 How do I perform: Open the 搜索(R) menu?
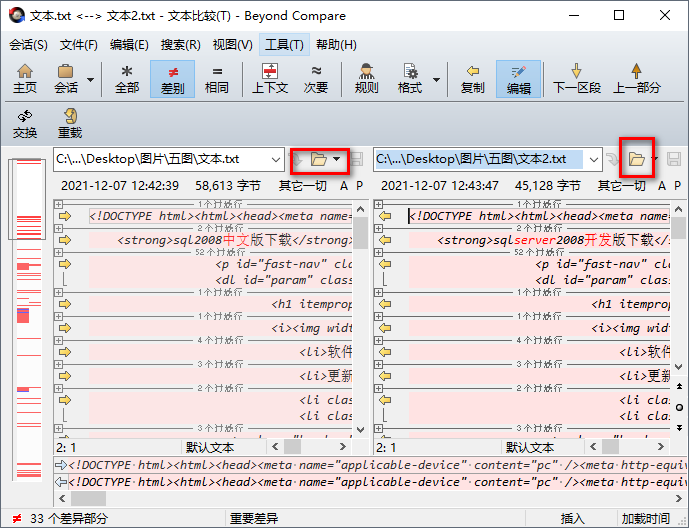[x=180, y=44]
